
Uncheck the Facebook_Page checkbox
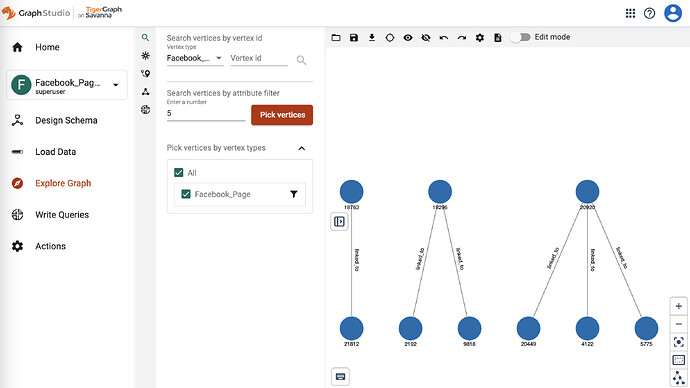click(x=186, y=194)
